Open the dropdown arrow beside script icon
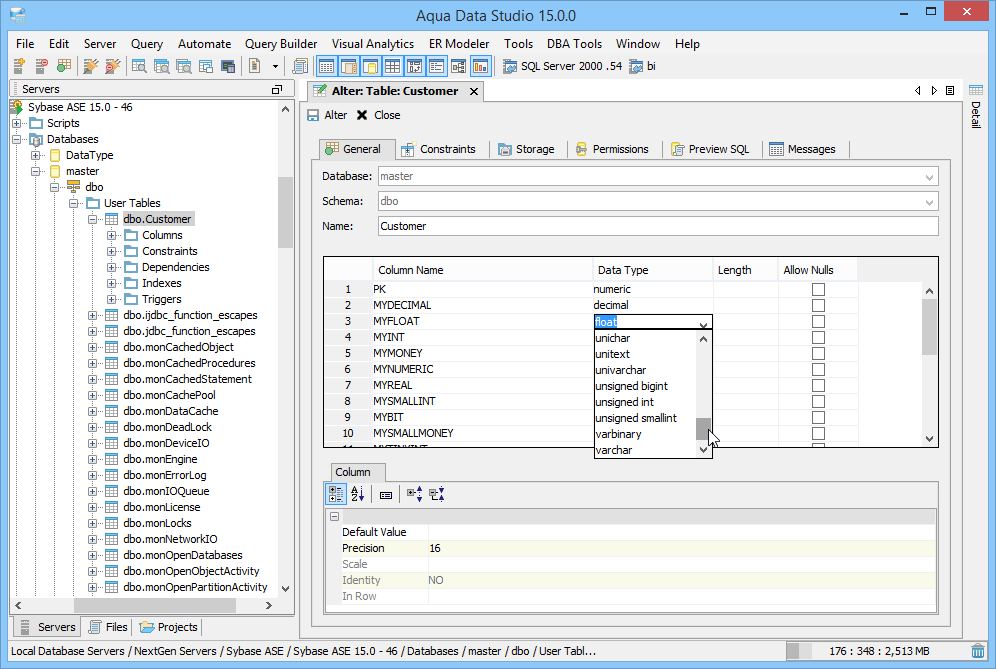 pyautogui.click(x=275, y=66)
